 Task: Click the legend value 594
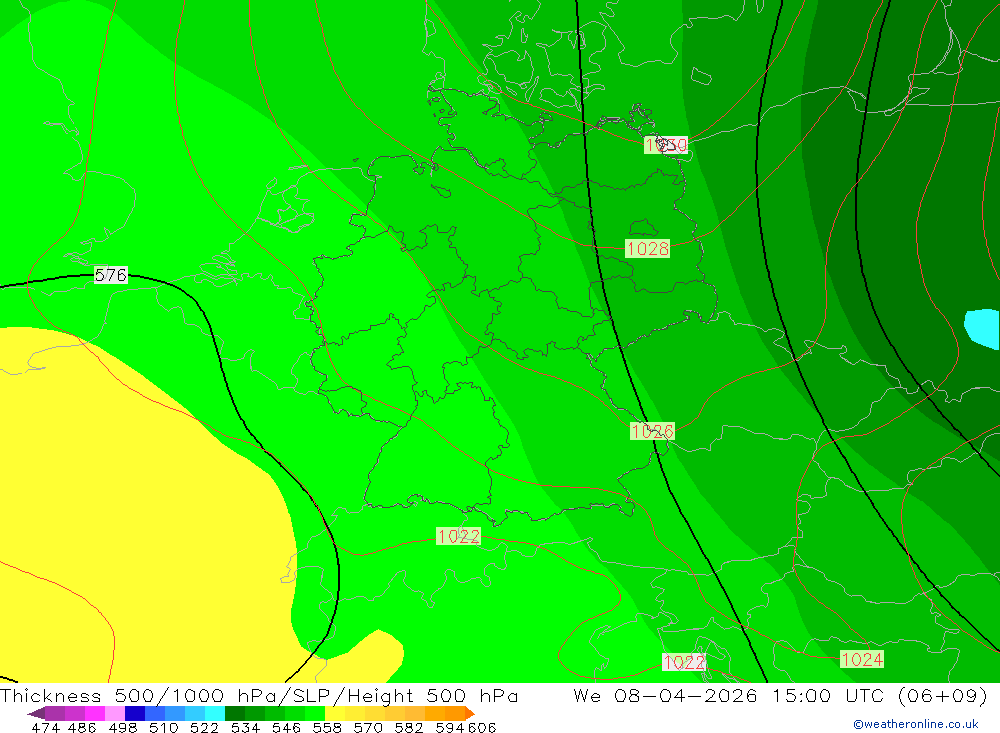(x=449, y=727)
